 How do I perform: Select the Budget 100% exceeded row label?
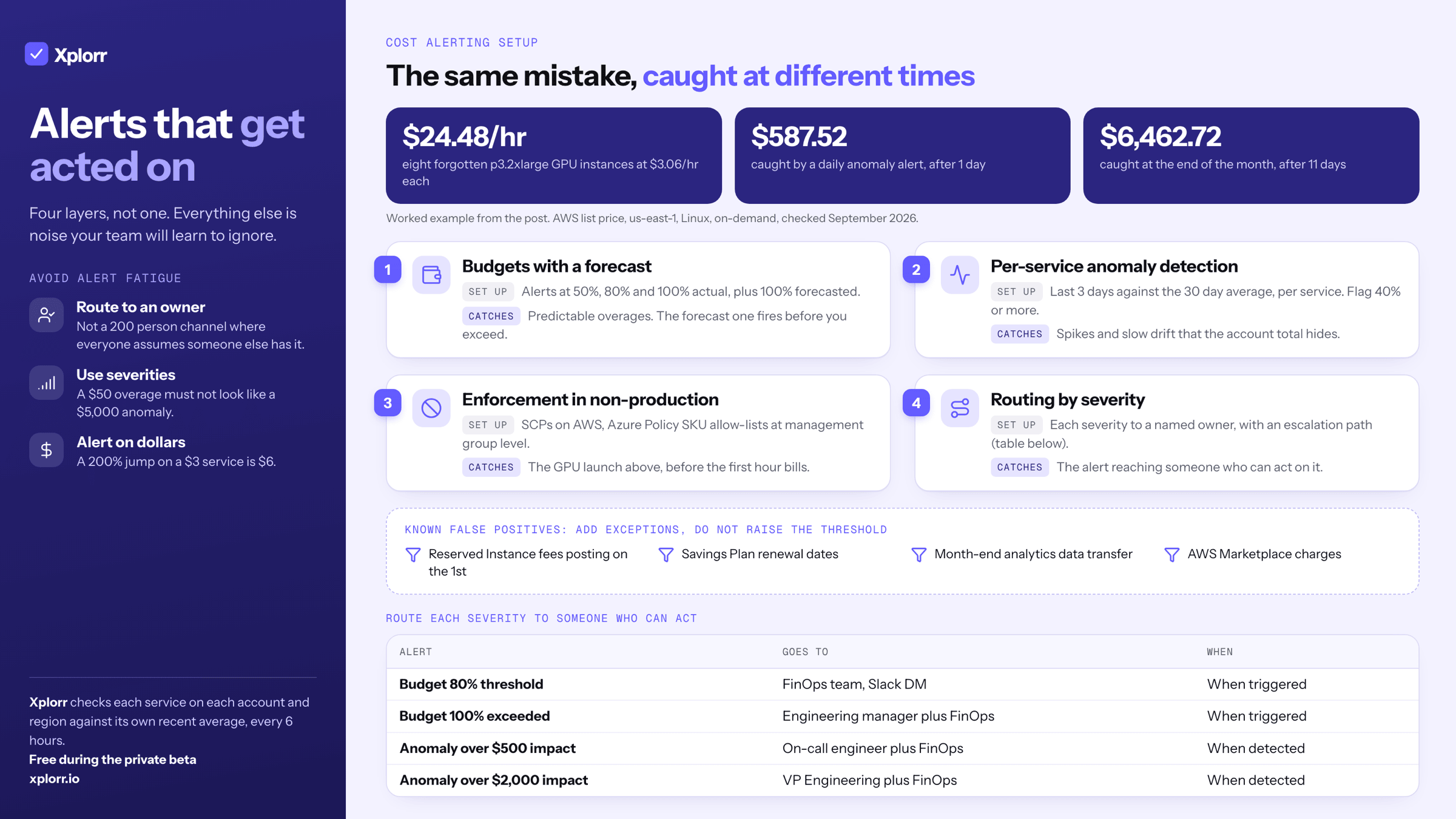pos(474,716)
